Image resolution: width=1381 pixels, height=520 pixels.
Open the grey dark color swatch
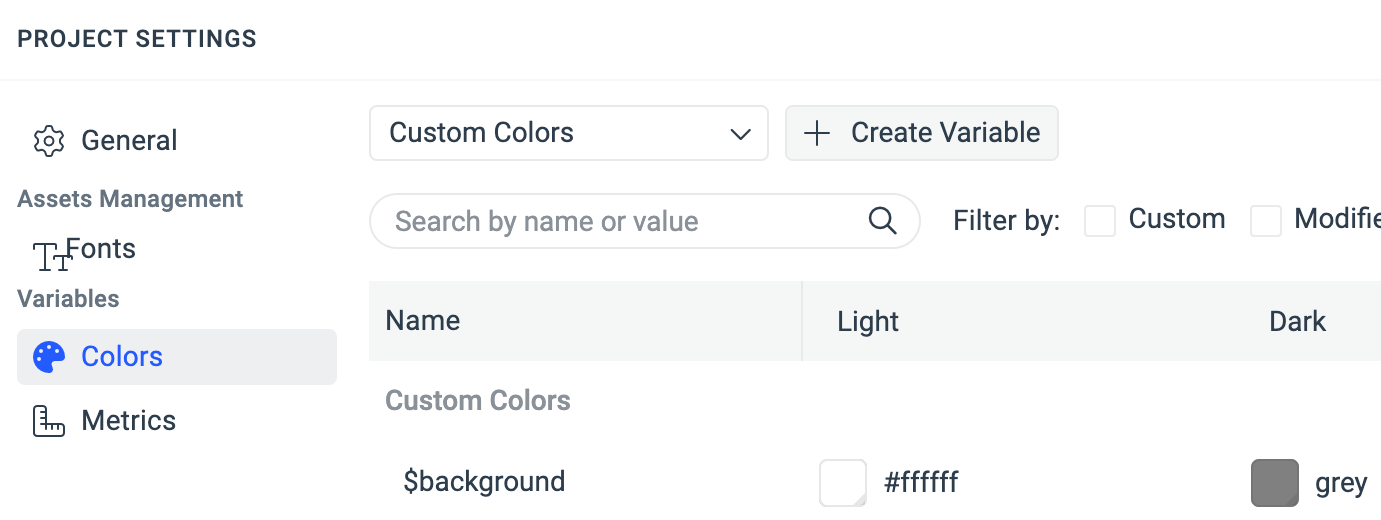click(x=1275, y=483)
